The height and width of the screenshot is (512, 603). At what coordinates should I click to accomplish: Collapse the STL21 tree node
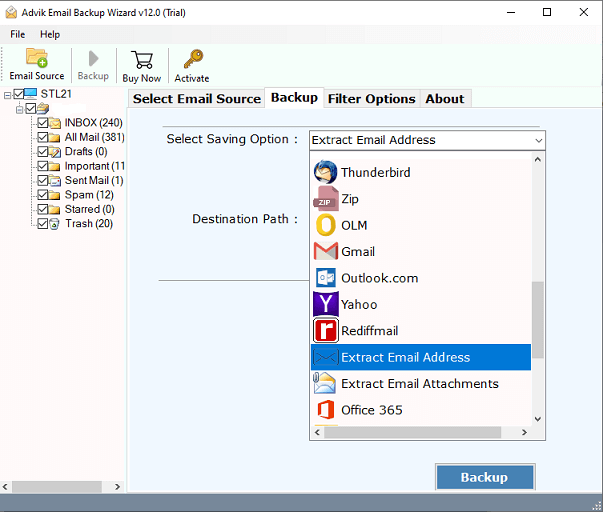[7, 95]
